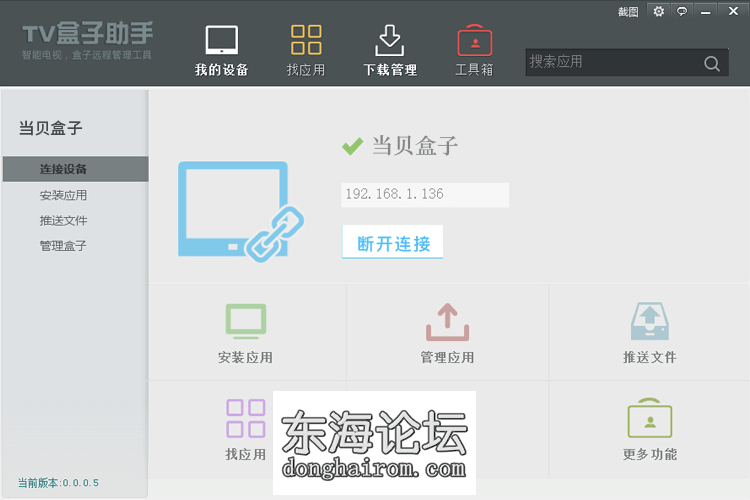The width and height of the screenshot is (750, 500).
Task: Click the 安装应用 green monitor tile
Action: 246,333
